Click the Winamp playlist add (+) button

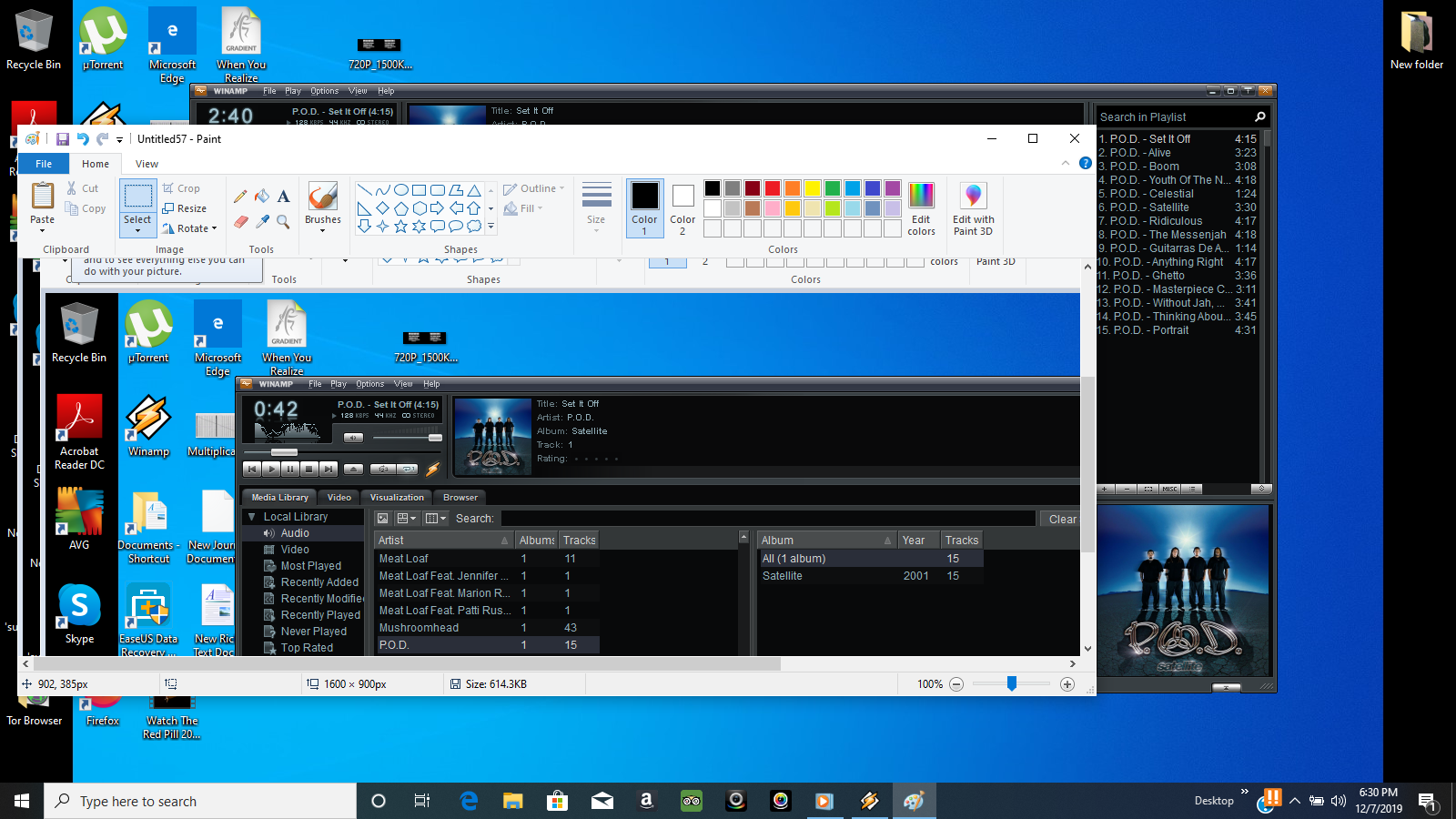click(1106, 489)
